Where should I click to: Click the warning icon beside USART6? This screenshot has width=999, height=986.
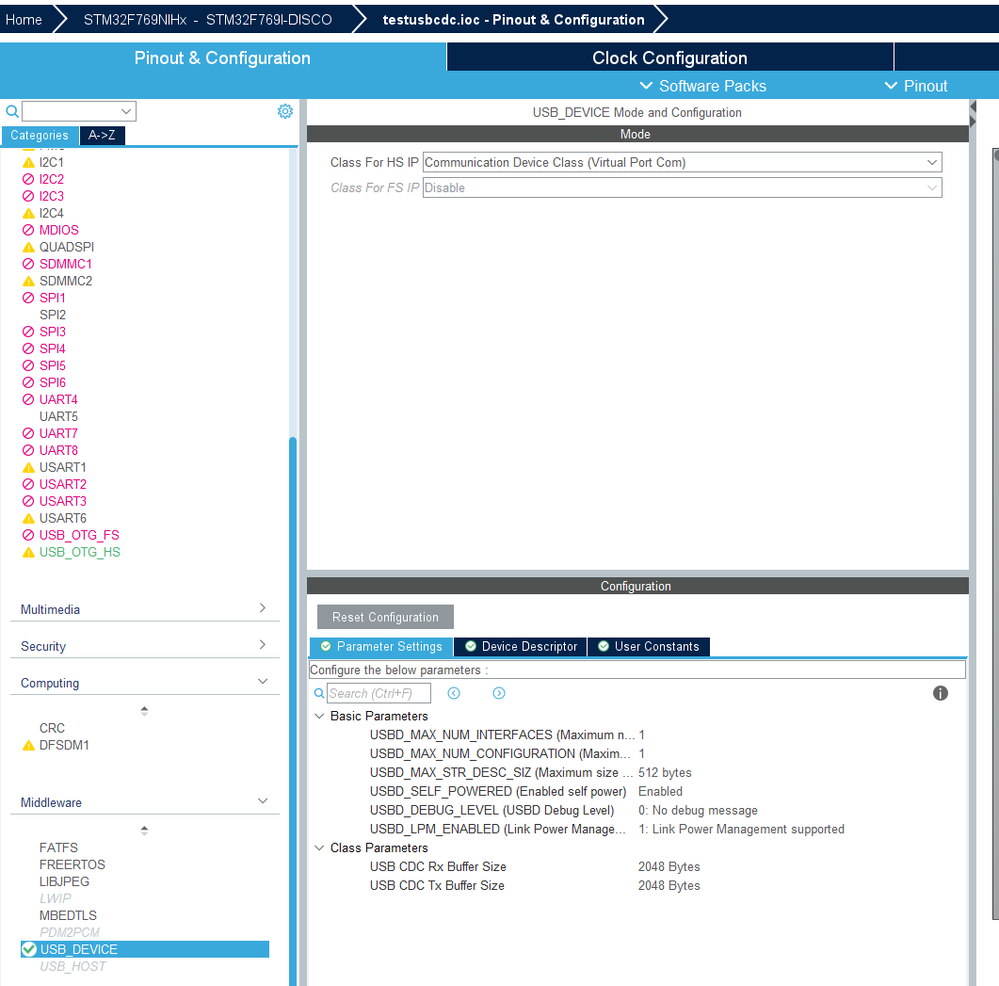coord(28,518)
